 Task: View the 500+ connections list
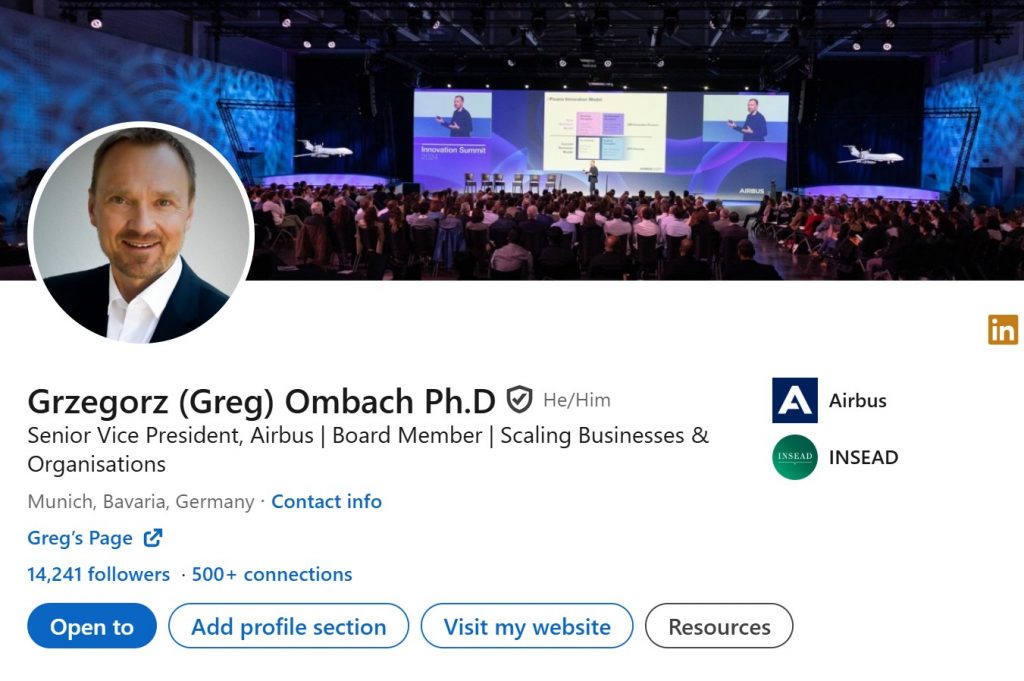pyautogui.click(x=272, y=574)
